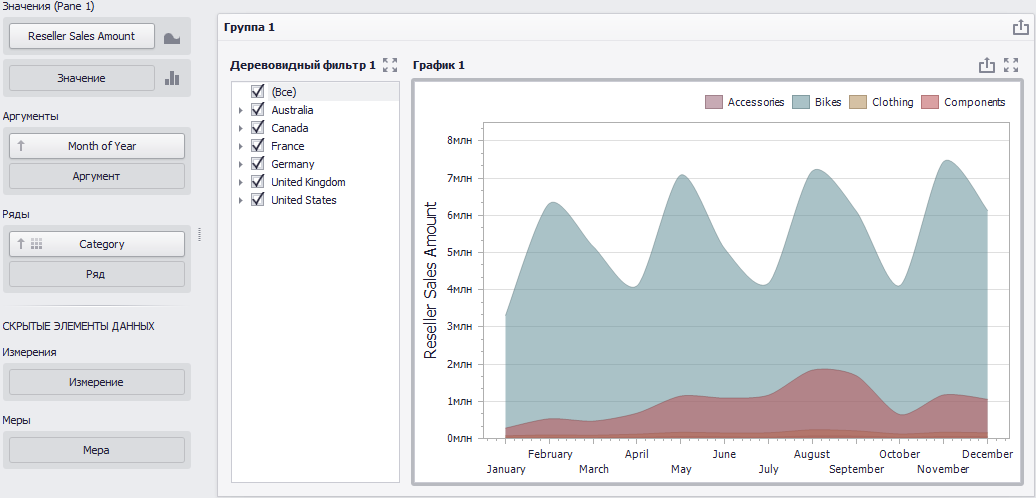Click the Мера placeholder in hidden measures

coord(96,450)
